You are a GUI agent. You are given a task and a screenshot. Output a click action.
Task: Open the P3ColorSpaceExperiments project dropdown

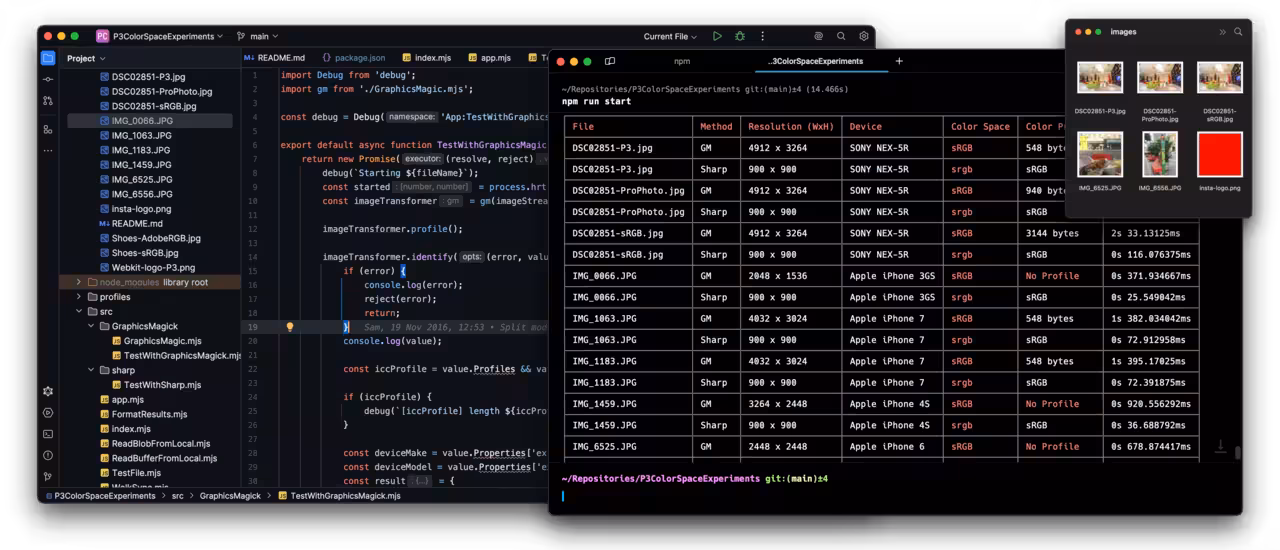[x=168, y=36]
